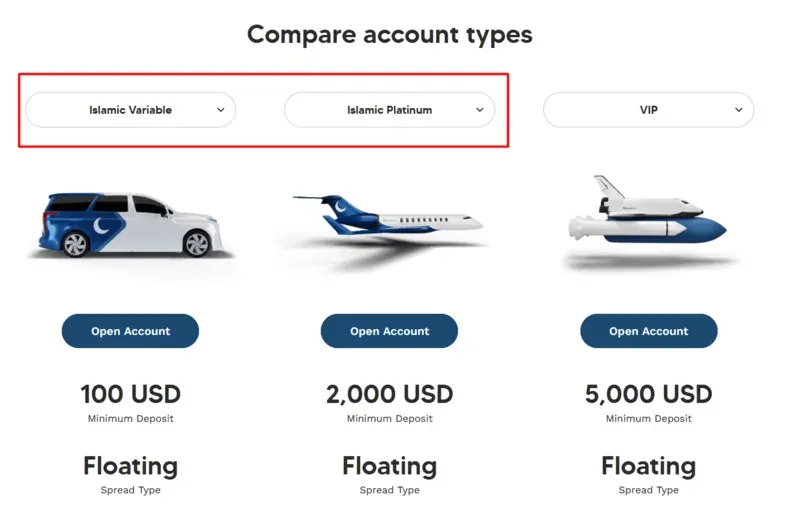Screen dimensions: 800x511
Task: Click the 5,000 USD minimum deposit text
Action: point(648,394)
